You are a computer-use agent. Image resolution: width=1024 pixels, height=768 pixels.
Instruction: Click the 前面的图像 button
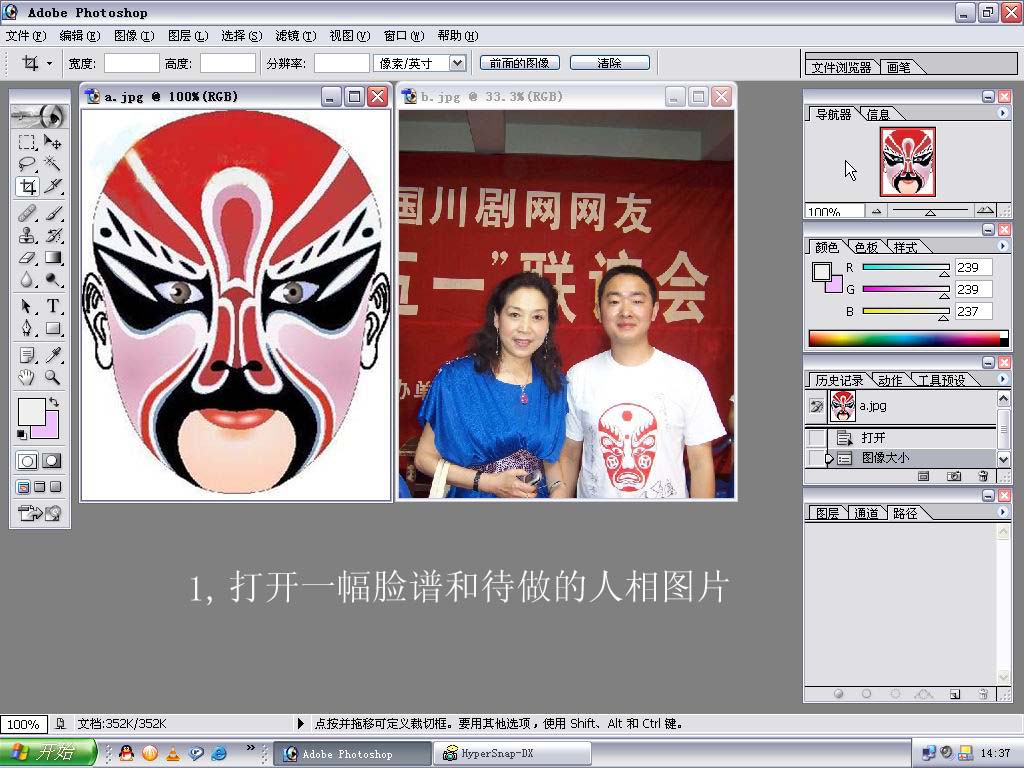pyautogui.click(x=520, y=63)
